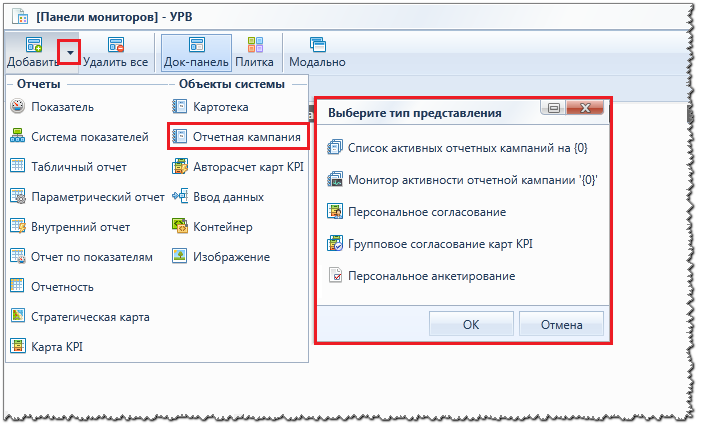Open the Добавить dropdown arrow
This screenshot has width=703, height=430.
pos(70,52)
